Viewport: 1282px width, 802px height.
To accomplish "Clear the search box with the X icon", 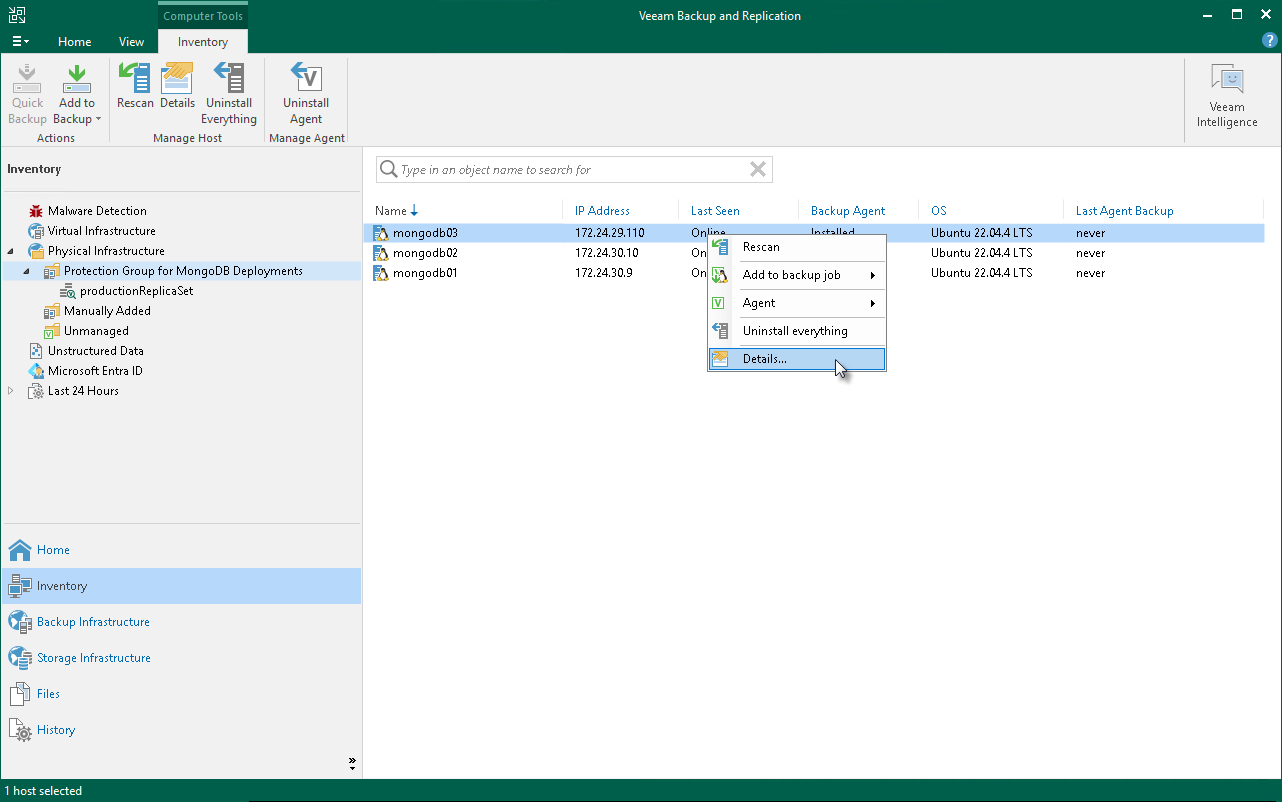I will pyautogui.click(x=758, y=170).
